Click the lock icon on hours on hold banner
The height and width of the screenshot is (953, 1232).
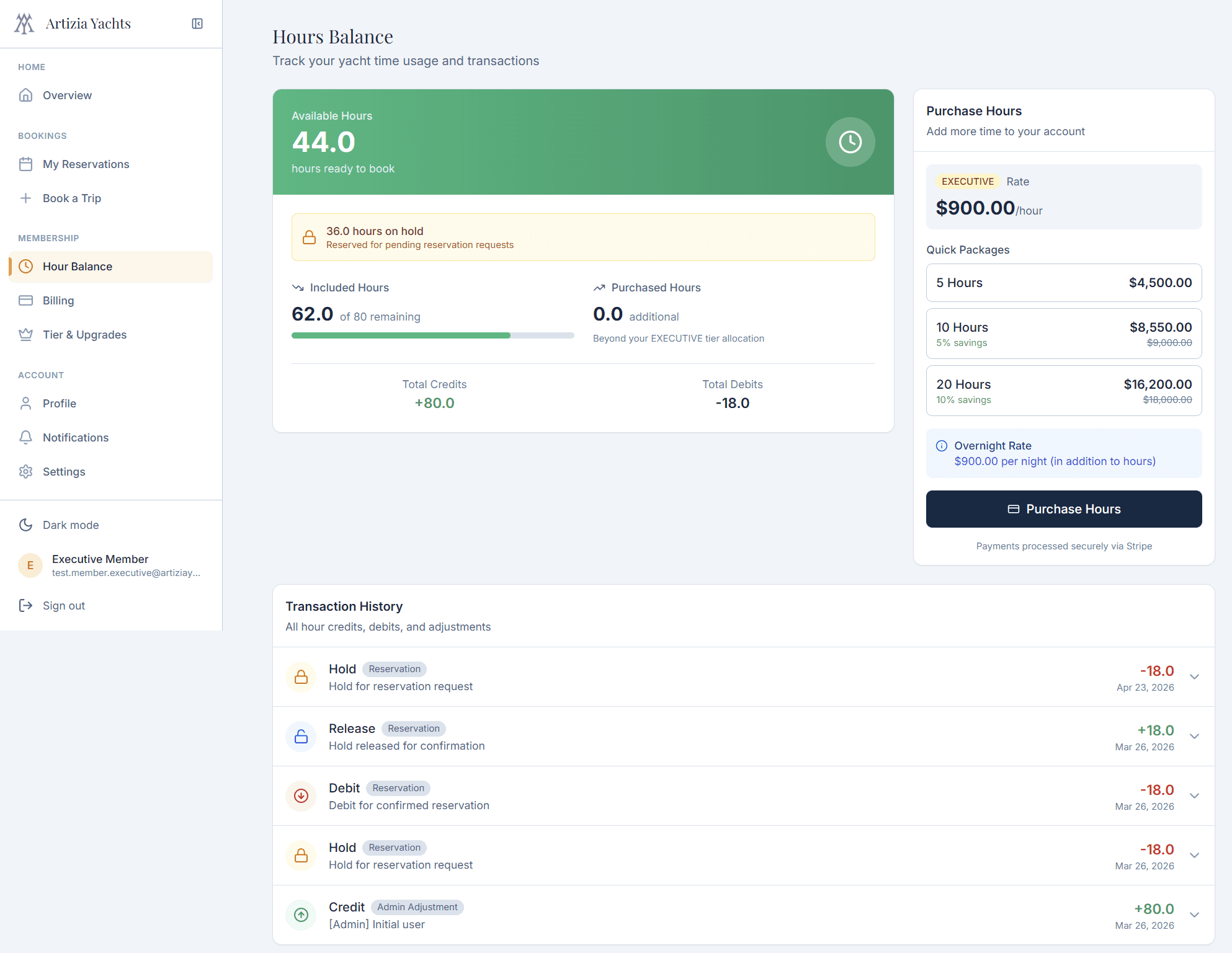tap(310, 237)
